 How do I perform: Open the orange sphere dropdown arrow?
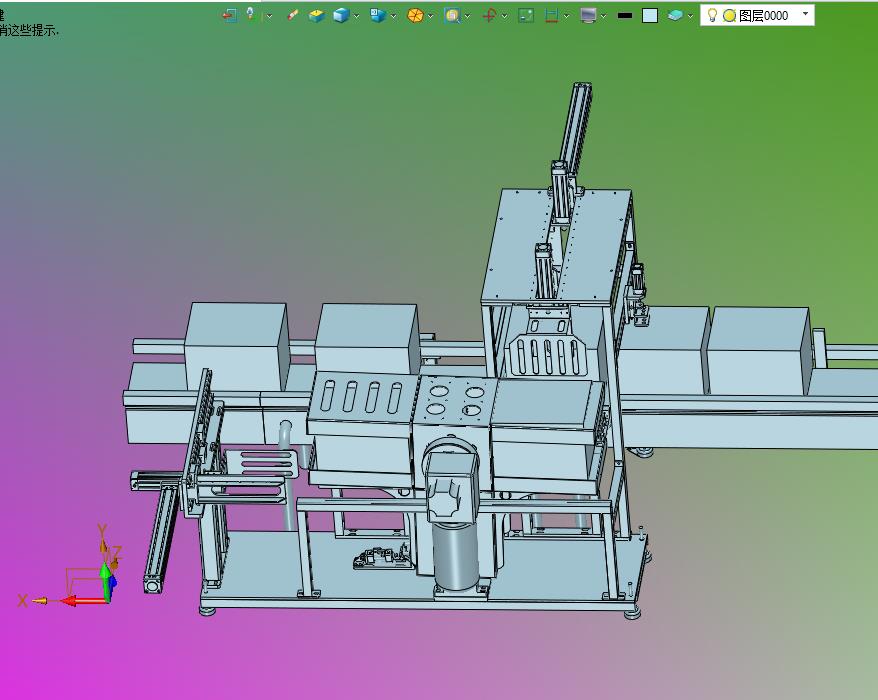coord(430,16)
